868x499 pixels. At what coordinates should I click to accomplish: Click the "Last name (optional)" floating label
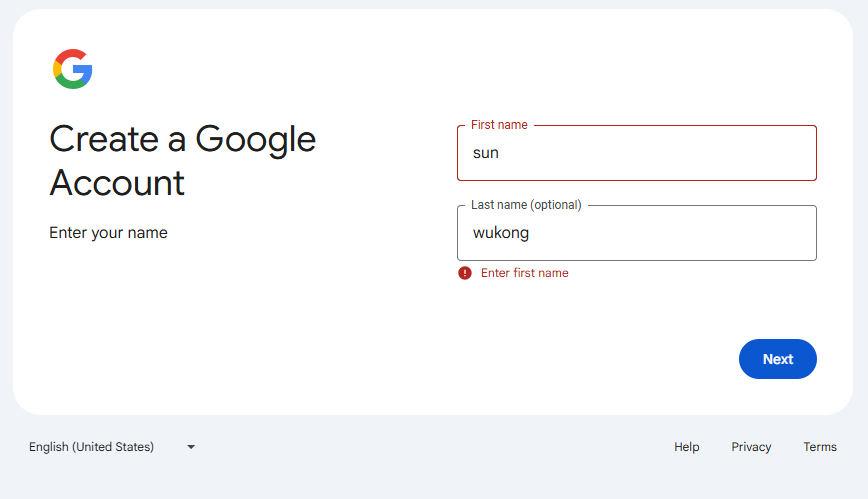coord(526,205)
